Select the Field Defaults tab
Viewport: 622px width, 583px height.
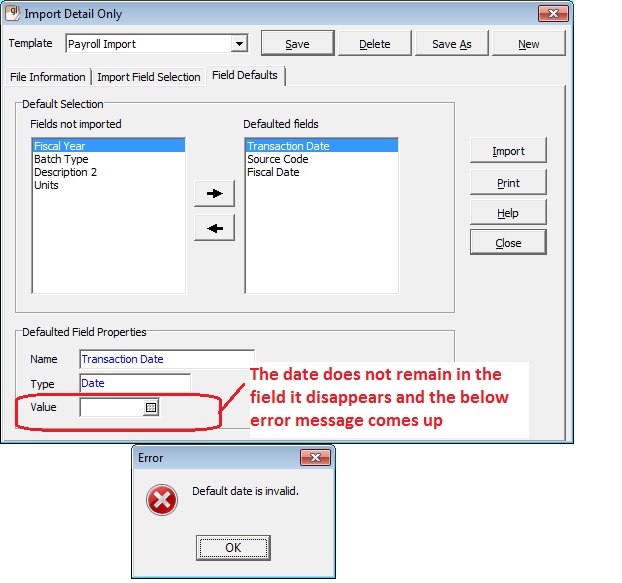[x=244, y=76]
